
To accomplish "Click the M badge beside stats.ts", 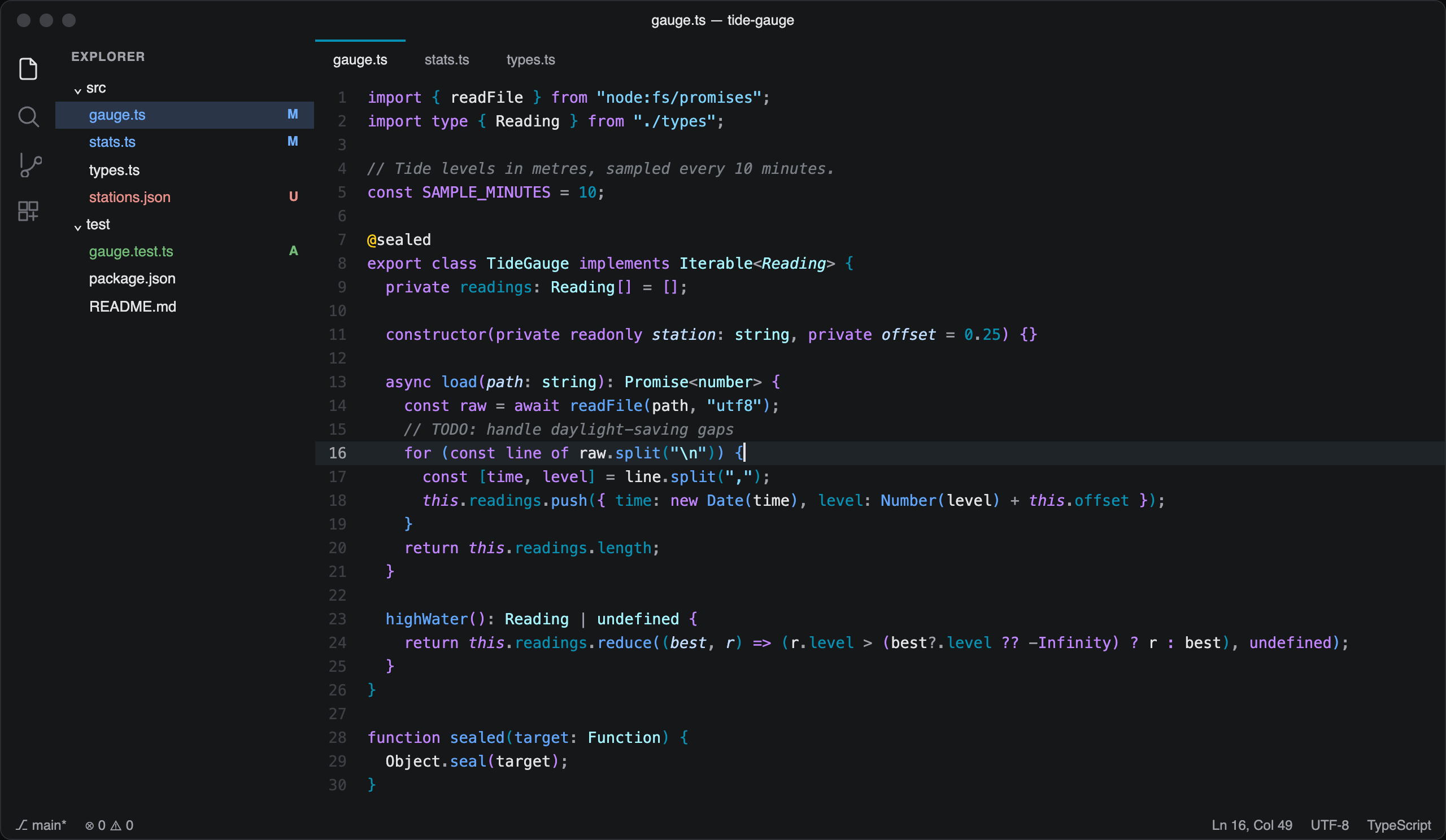I will pyautogui.click(x=293, y=142).
